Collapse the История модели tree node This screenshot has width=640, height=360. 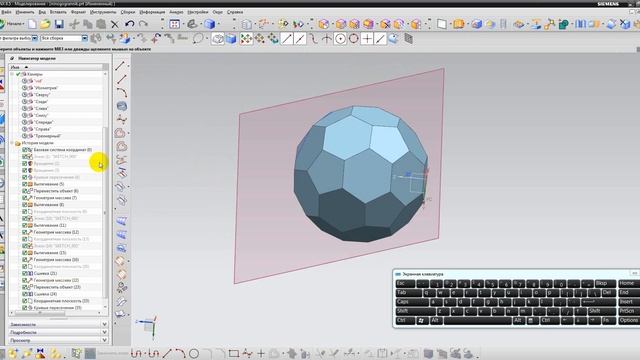(12, 143)
